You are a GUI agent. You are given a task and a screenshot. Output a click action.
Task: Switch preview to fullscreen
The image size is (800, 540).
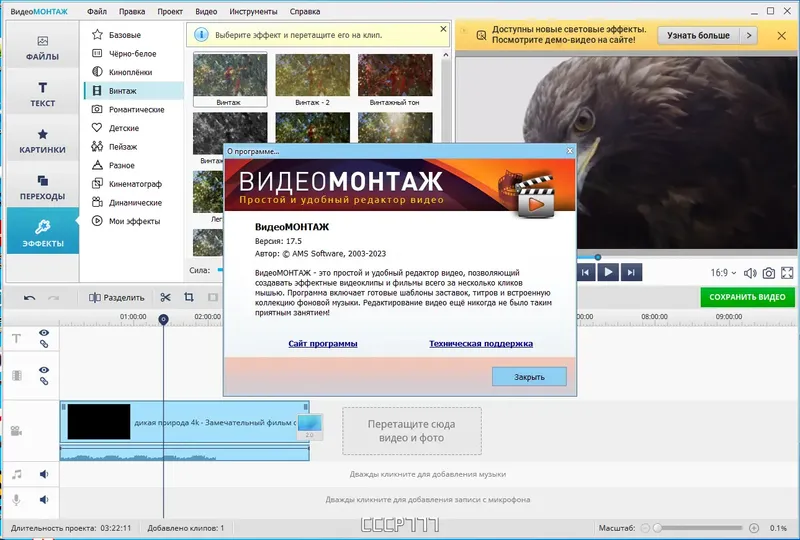(787, 273)
